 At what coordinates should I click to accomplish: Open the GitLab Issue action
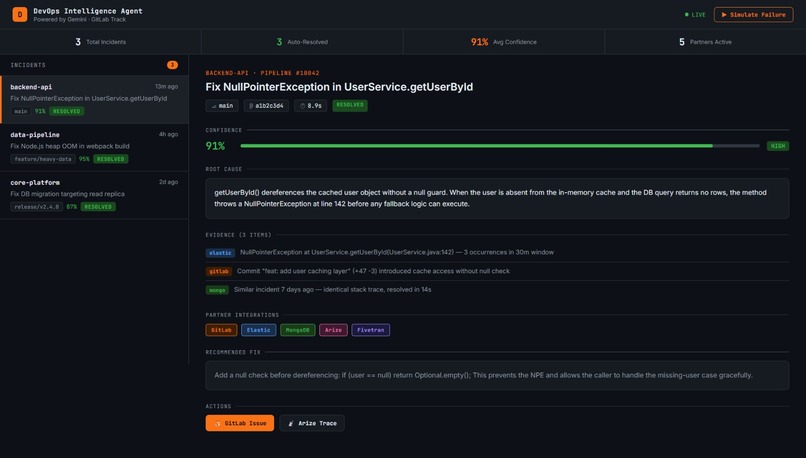[x=240, y=423]
